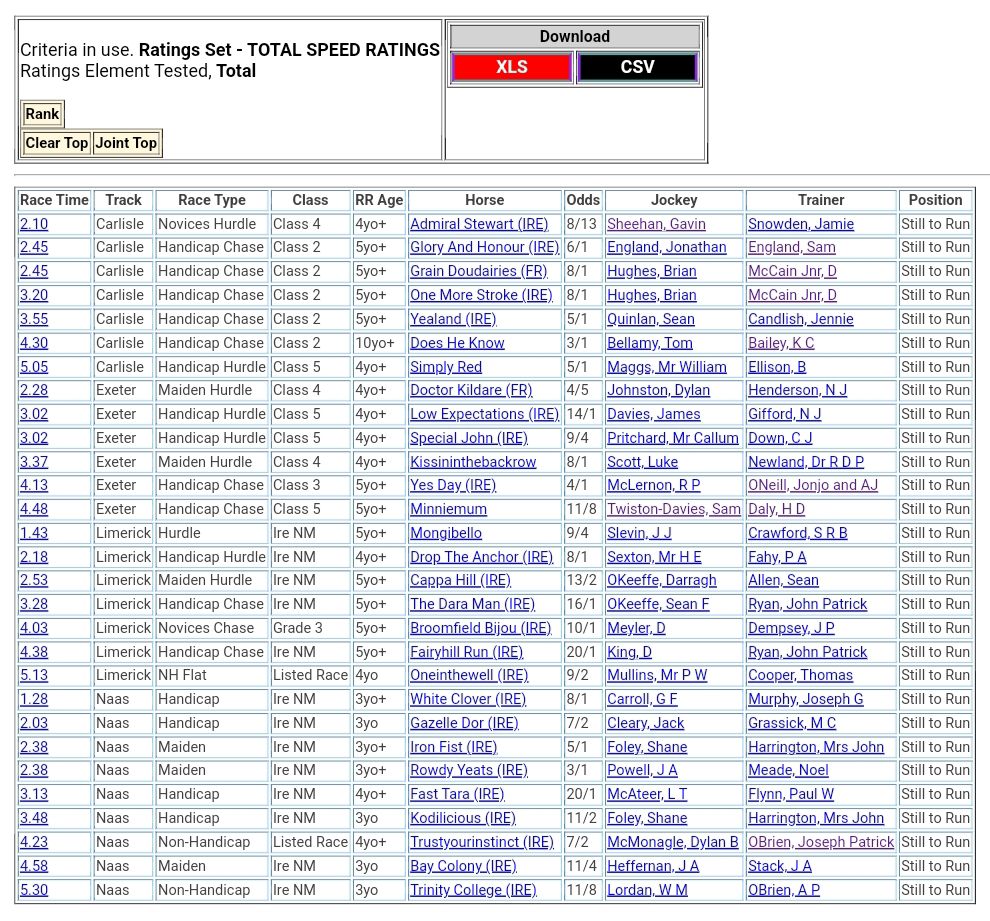Open the 2.10 Carlisle race time link
The height and width of the screenshot is (921, 990).
34,224
